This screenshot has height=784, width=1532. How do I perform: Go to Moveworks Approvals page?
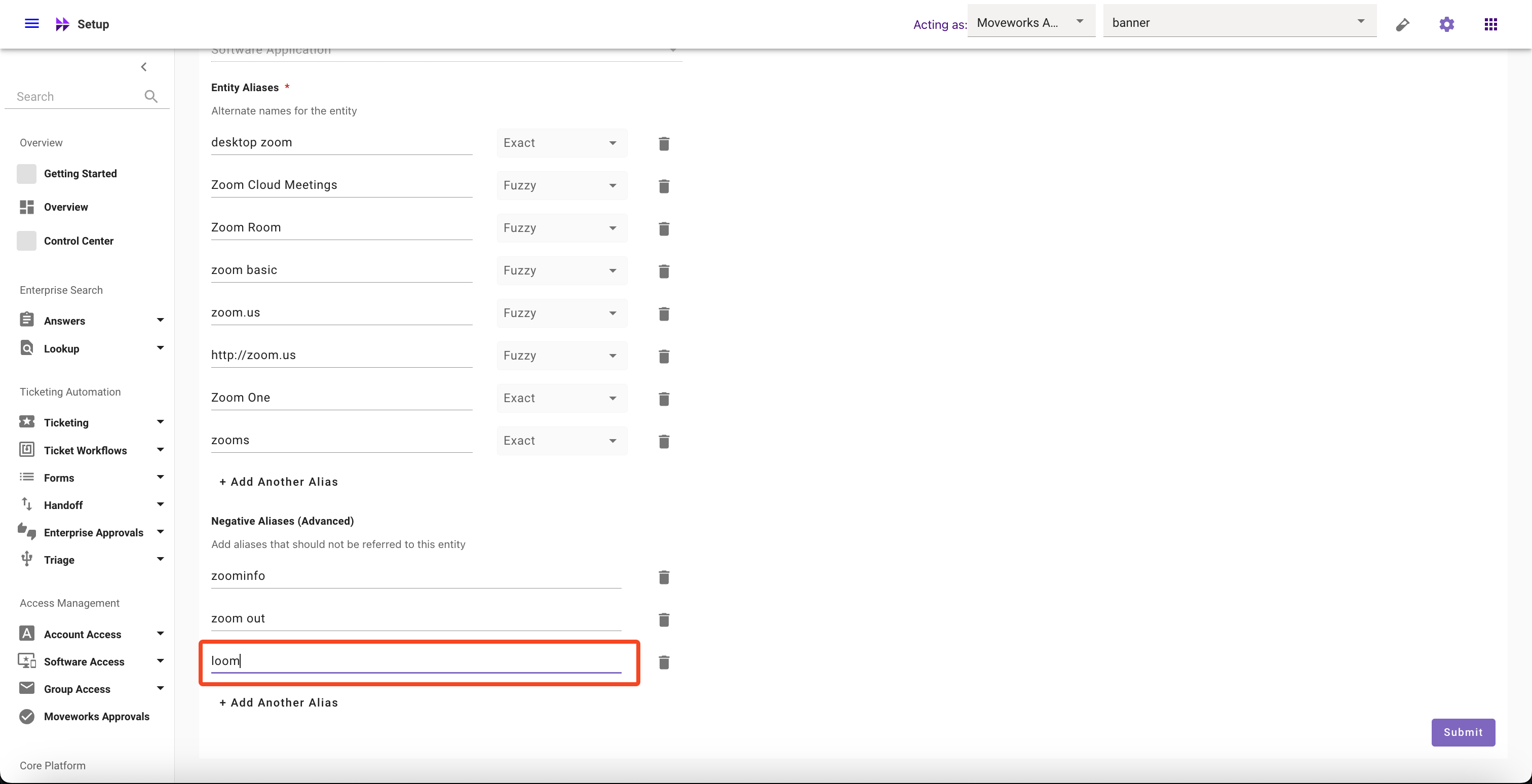click(x=96, y=716)
